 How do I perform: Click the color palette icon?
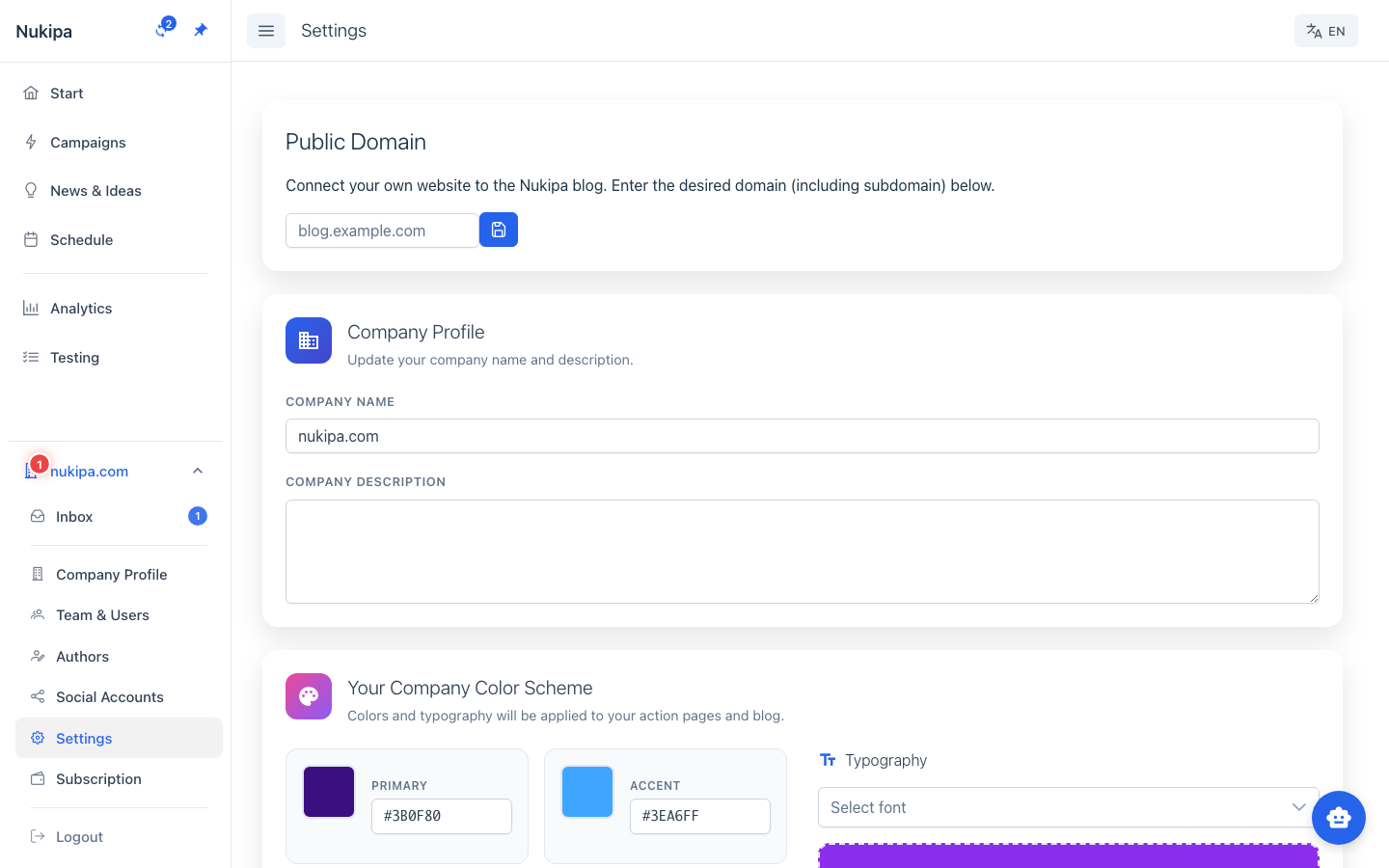click(309, 695)
